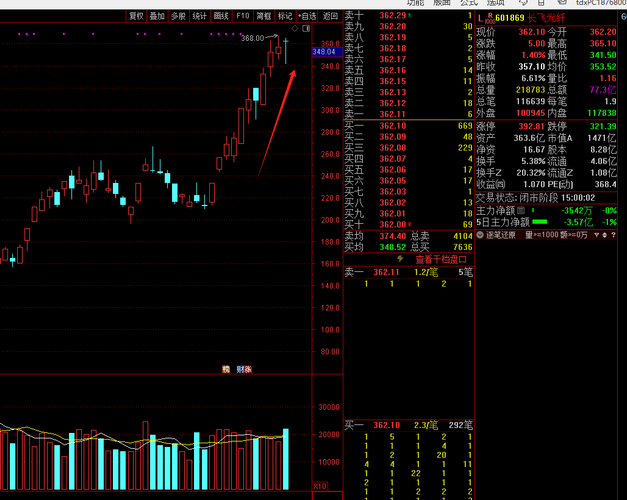627x500 pixels.
Task: Select the 买一 362.10 order book row
Action: point(409,126)
